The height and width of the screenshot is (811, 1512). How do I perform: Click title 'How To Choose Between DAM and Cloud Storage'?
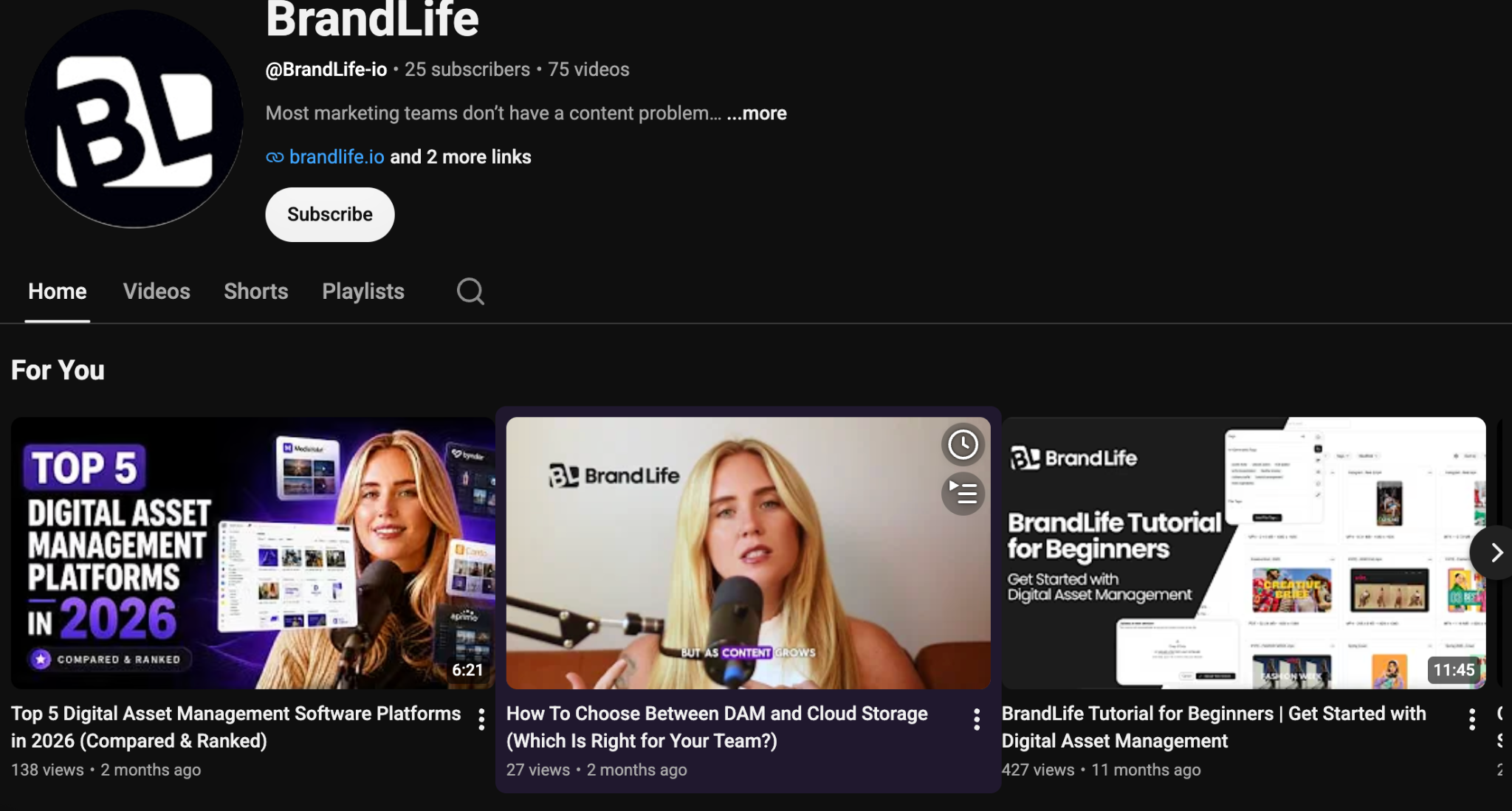coord(717,727)
